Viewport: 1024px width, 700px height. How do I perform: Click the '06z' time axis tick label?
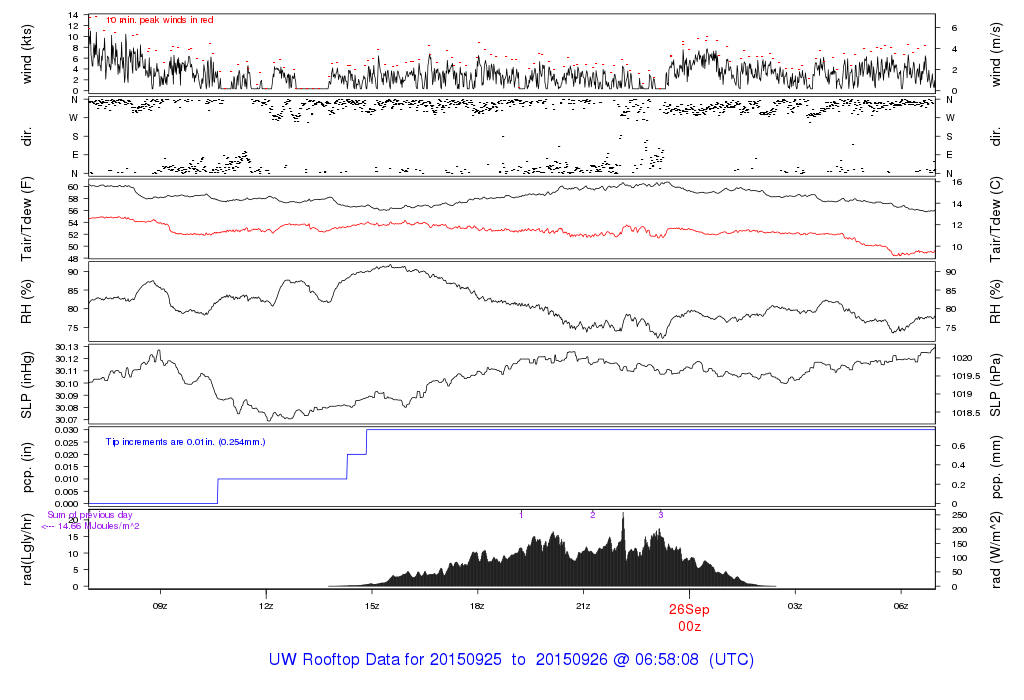(901, 606)
